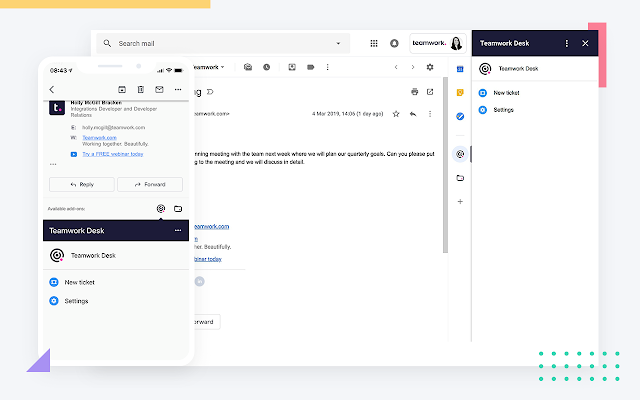Close the Teamwork Desk side panel
Viewport: 640px width, 400px height.
585,43
